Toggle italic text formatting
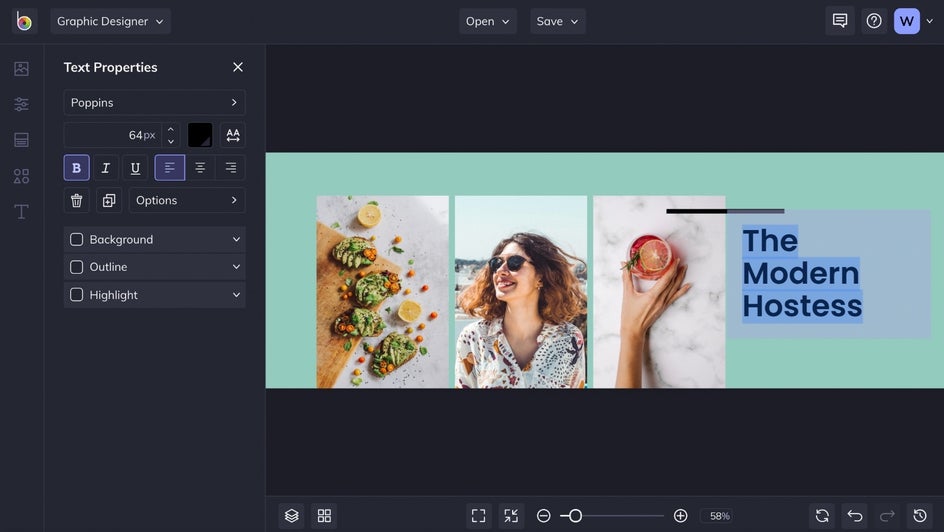 105,168
